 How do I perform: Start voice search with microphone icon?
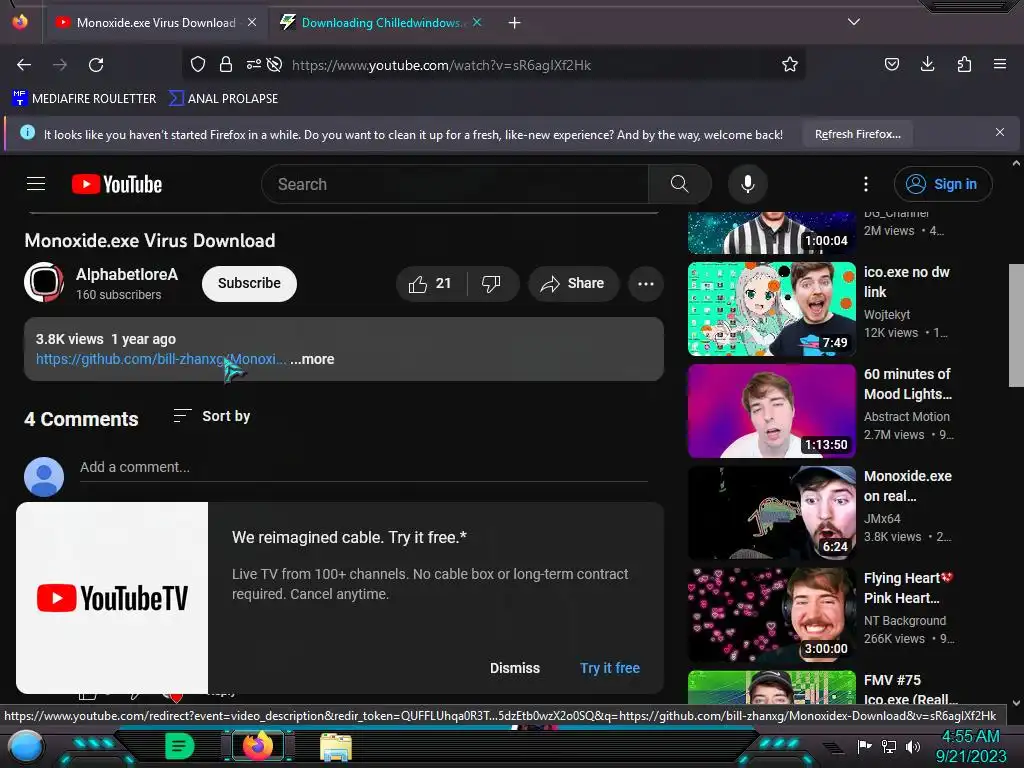pyautogui.click(x=748, y=184)
